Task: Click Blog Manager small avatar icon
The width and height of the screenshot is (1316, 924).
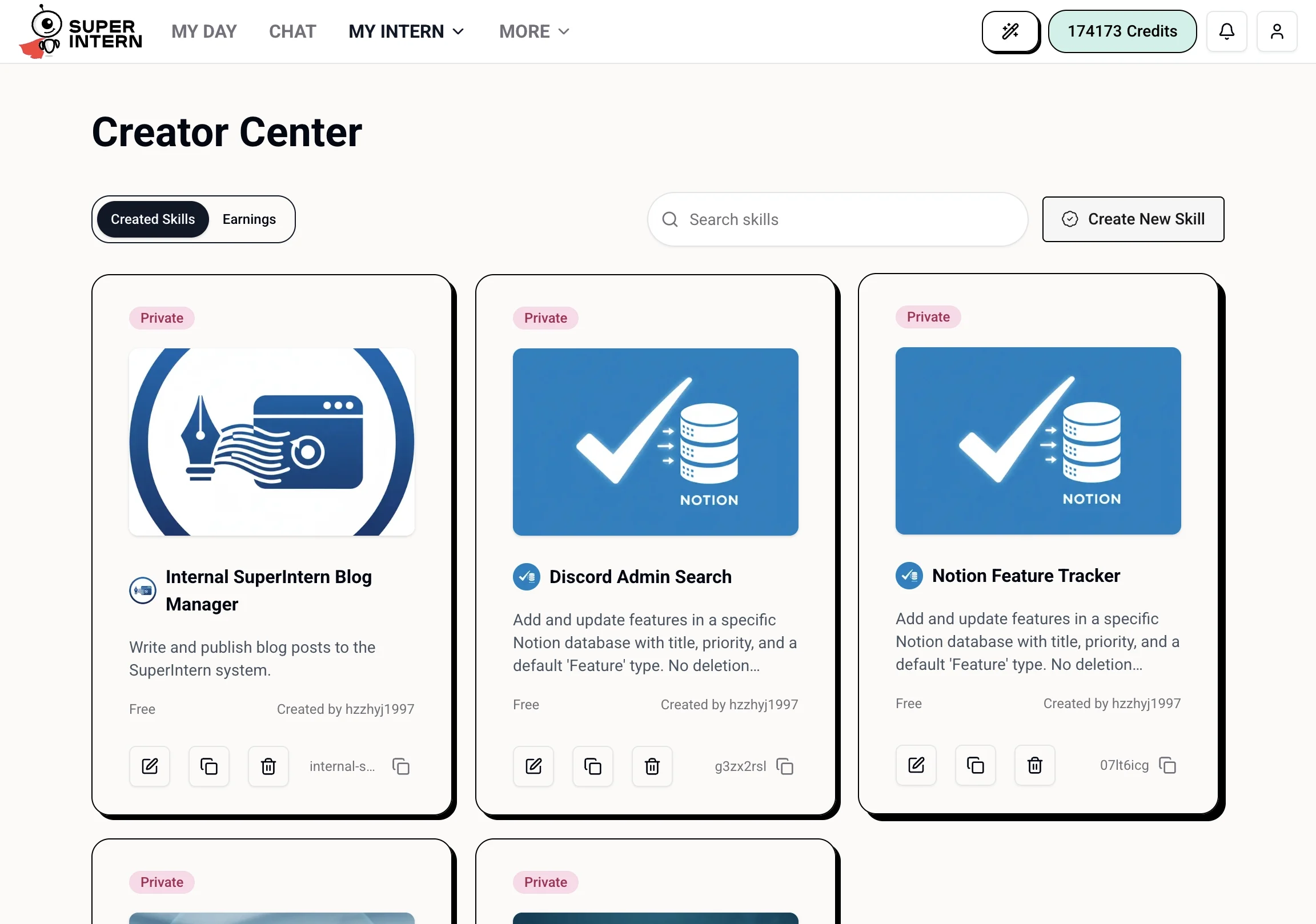Action: (x=143, y=590)
